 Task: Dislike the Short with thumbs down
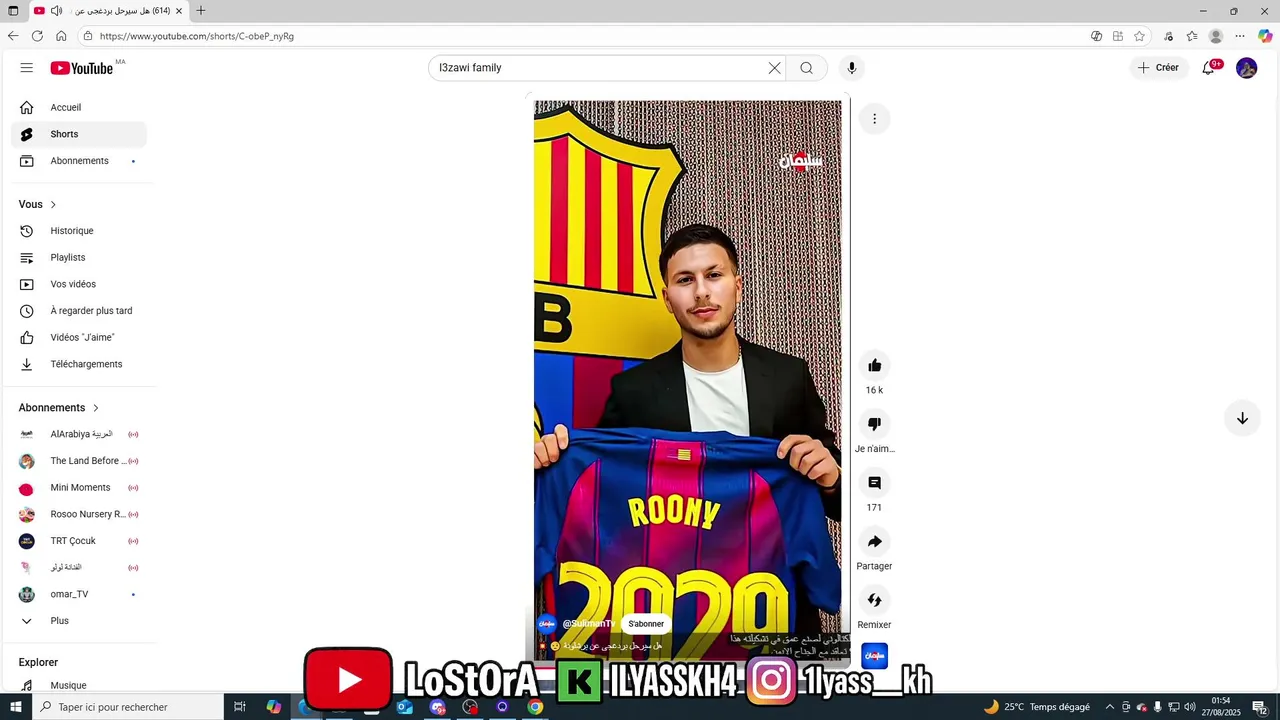coord(874,424)
